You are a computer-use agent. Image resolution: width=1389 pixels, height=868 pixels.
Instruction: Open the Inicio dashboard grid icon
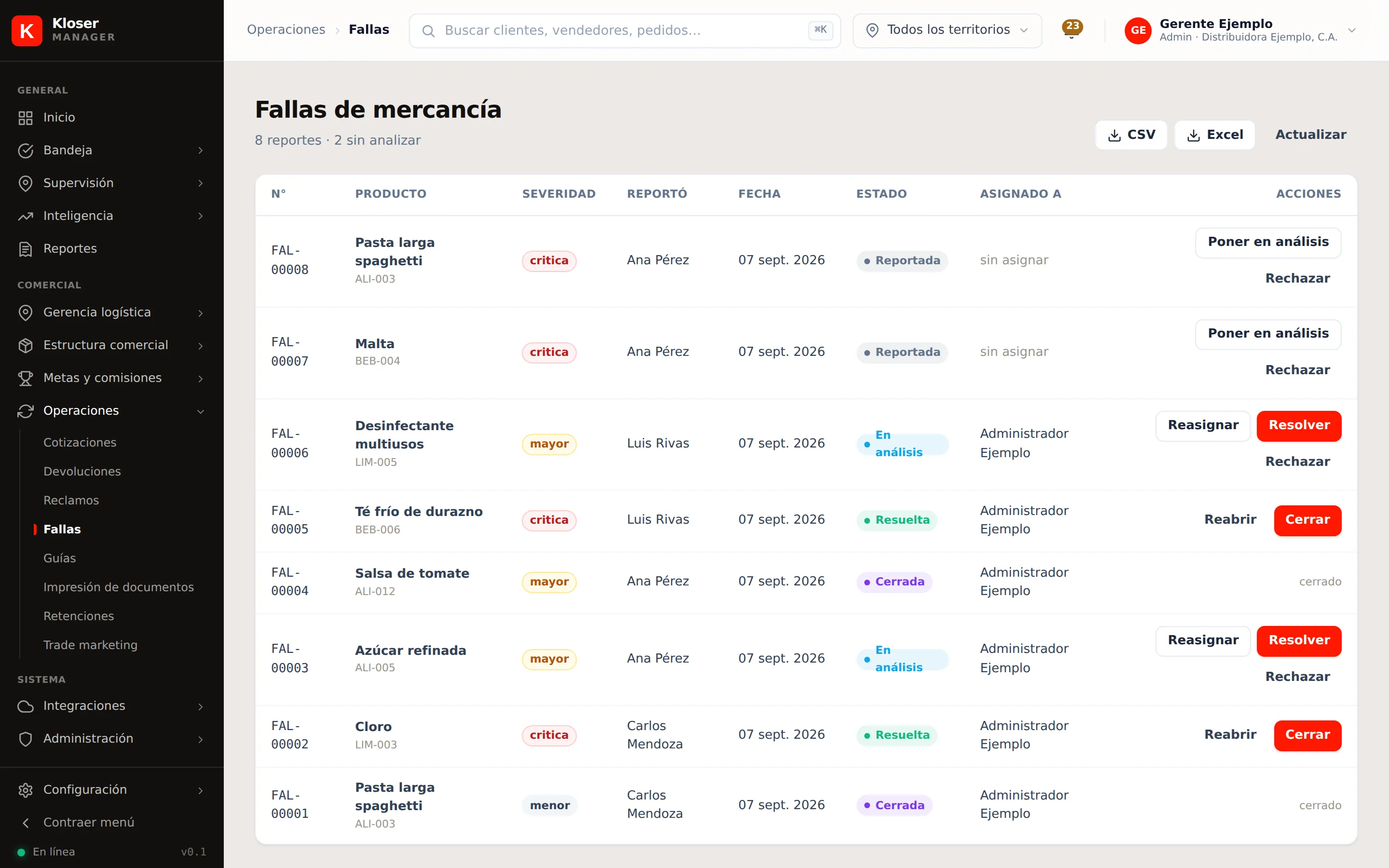(x=25, y=118)
